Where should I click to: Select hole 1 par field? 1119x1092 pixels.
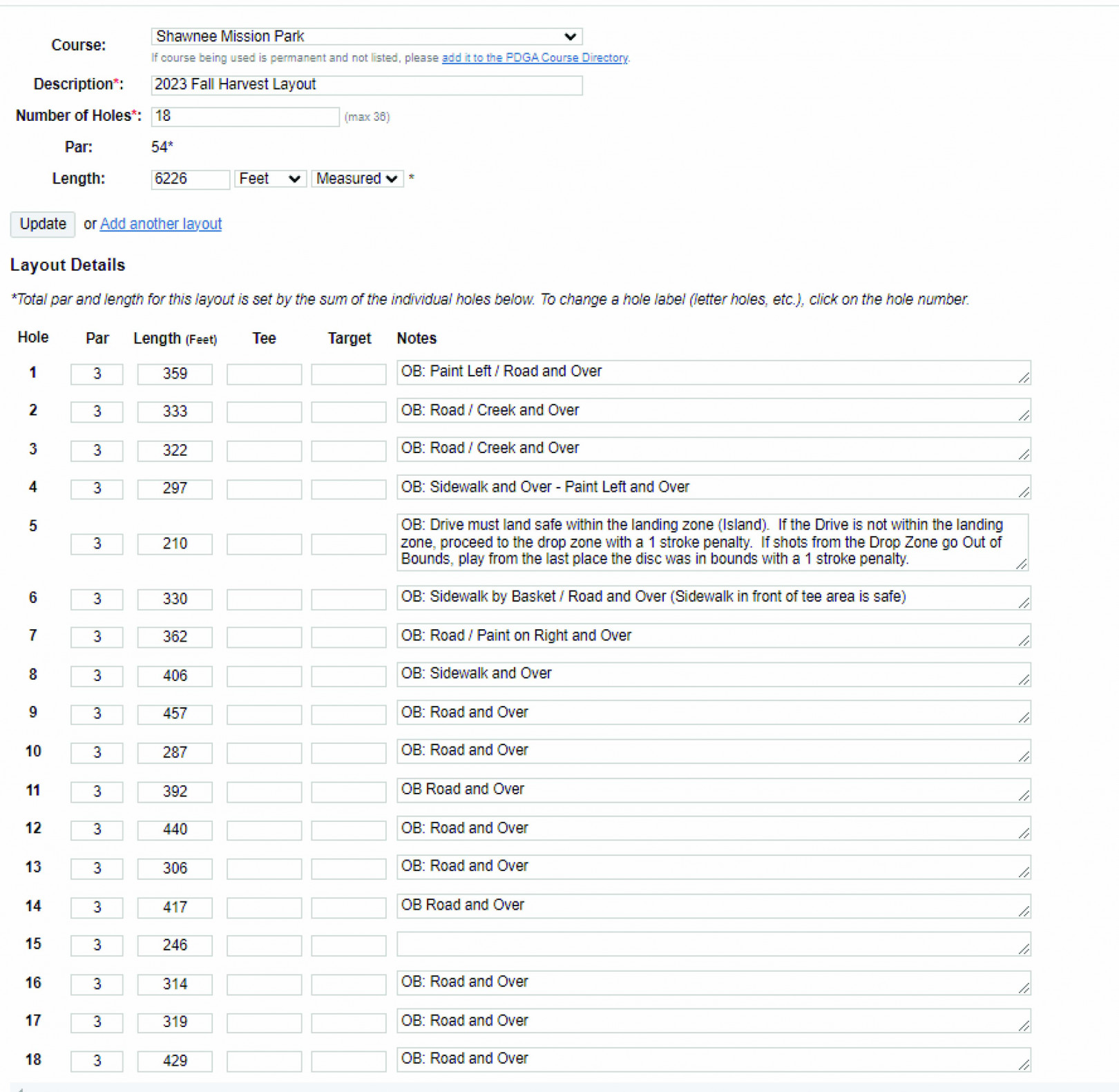point(97,374)
